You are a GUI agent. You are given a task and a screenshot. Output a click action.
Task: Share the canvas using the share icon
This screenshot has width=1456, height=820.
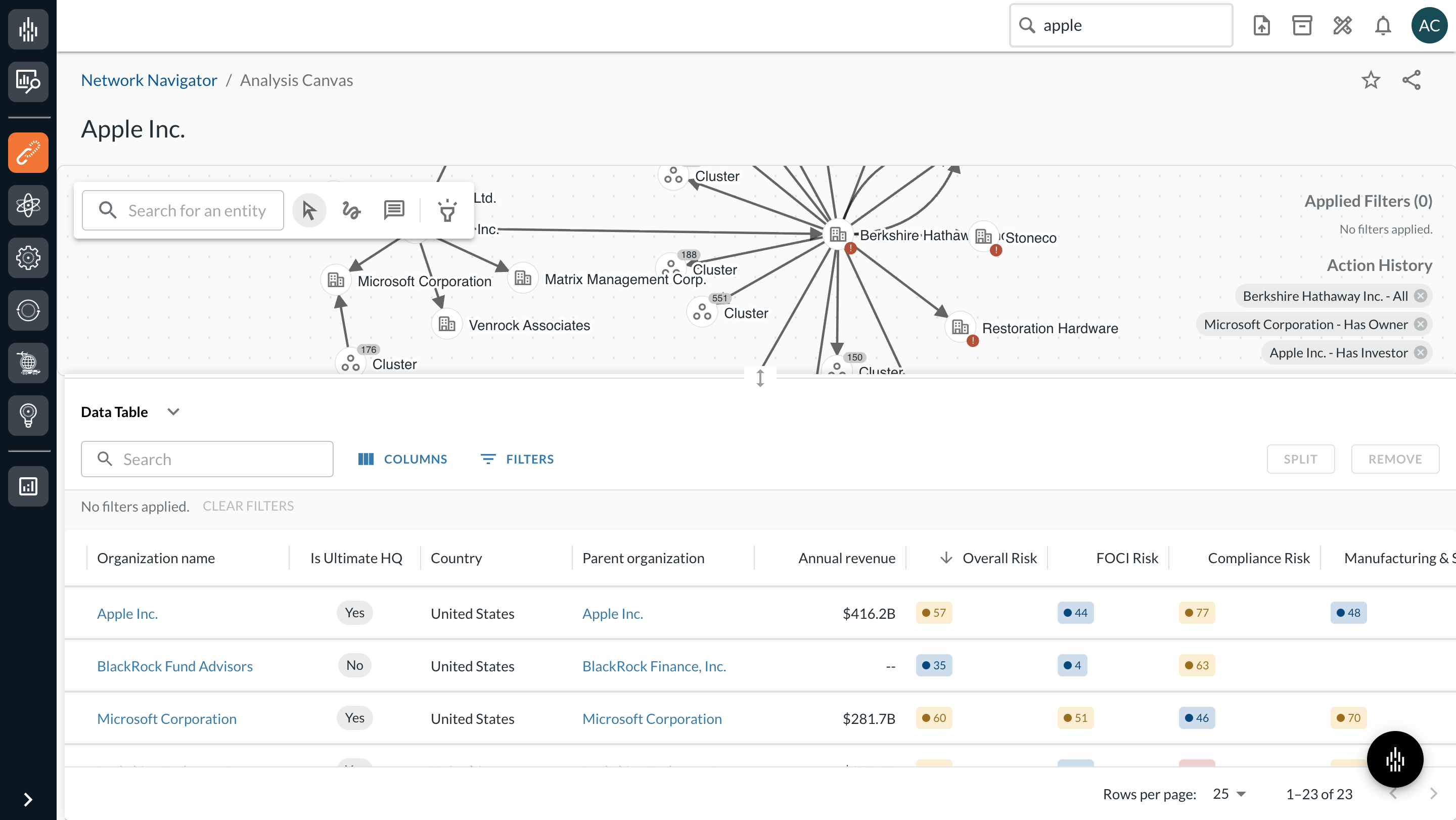pos(1411,80)
